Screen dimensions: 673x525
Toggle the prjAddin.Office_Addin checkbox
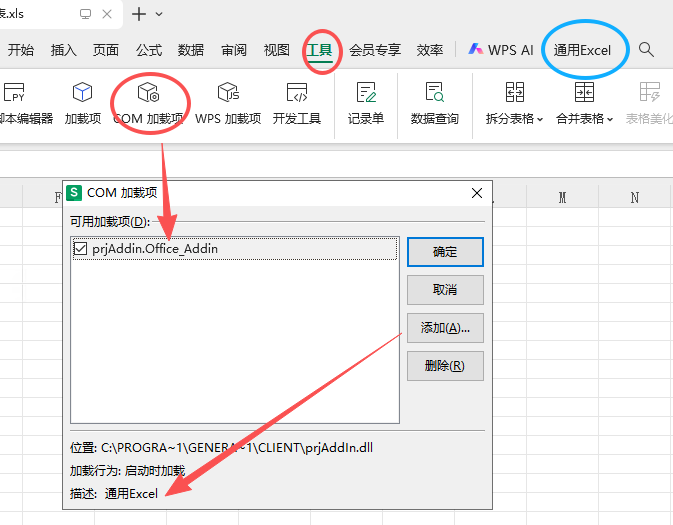81,249
